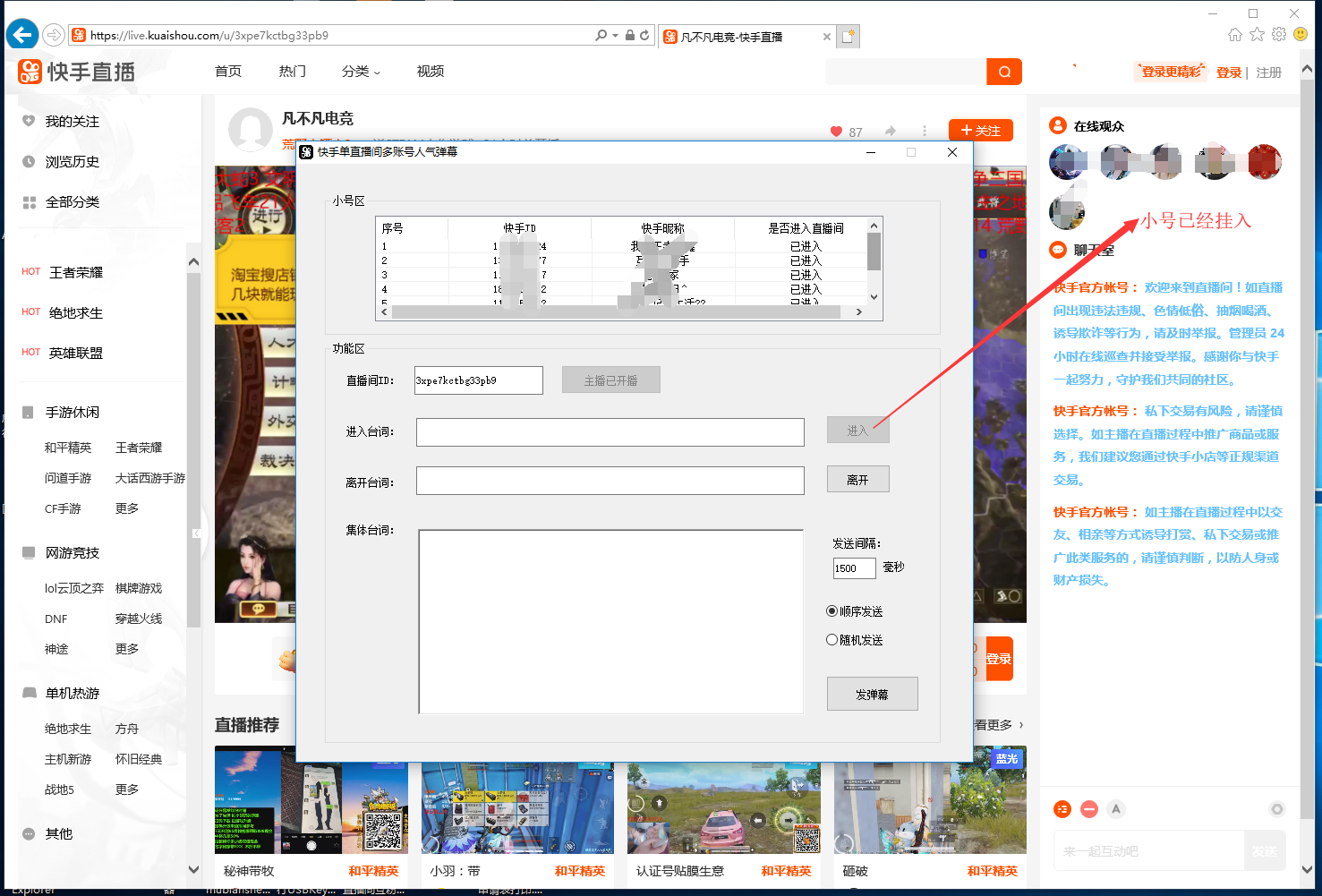1322x896 pixels.
Task: Click sidebar scroll-down arrow
Action: coord(193,869)
